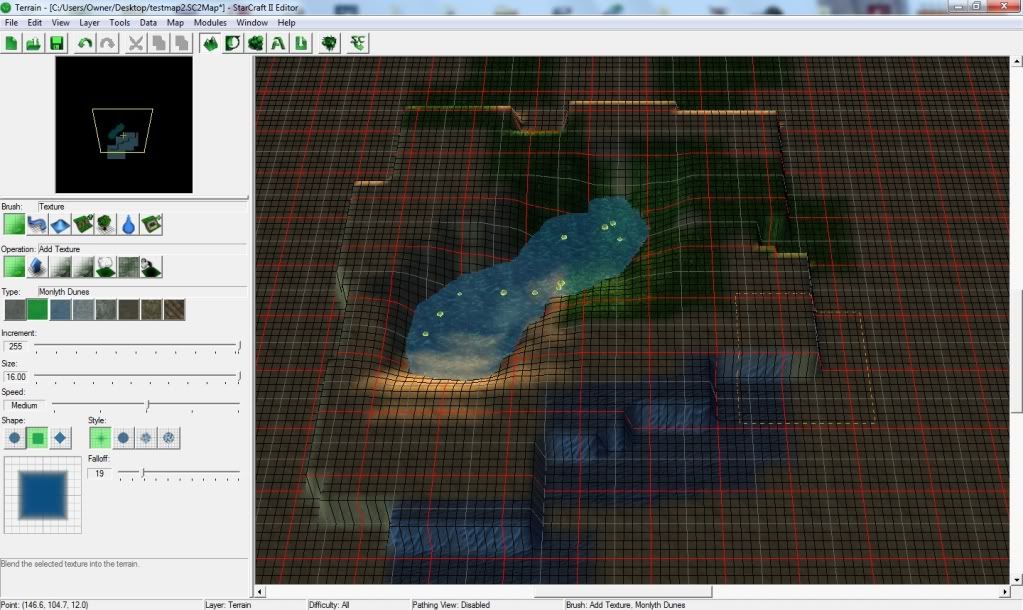Select the Texture brush green tile icon
Image resolution: width=1023 pixels, height=610 pixels.
[x=14, y=224]
